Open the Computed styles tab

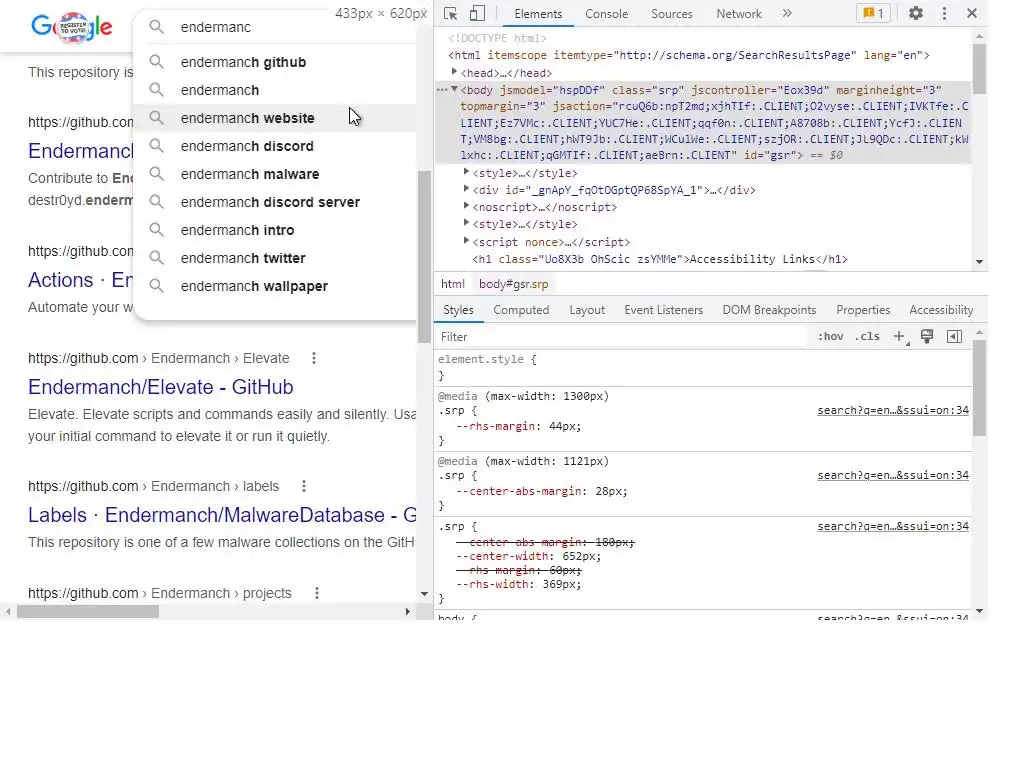point(521,310)
